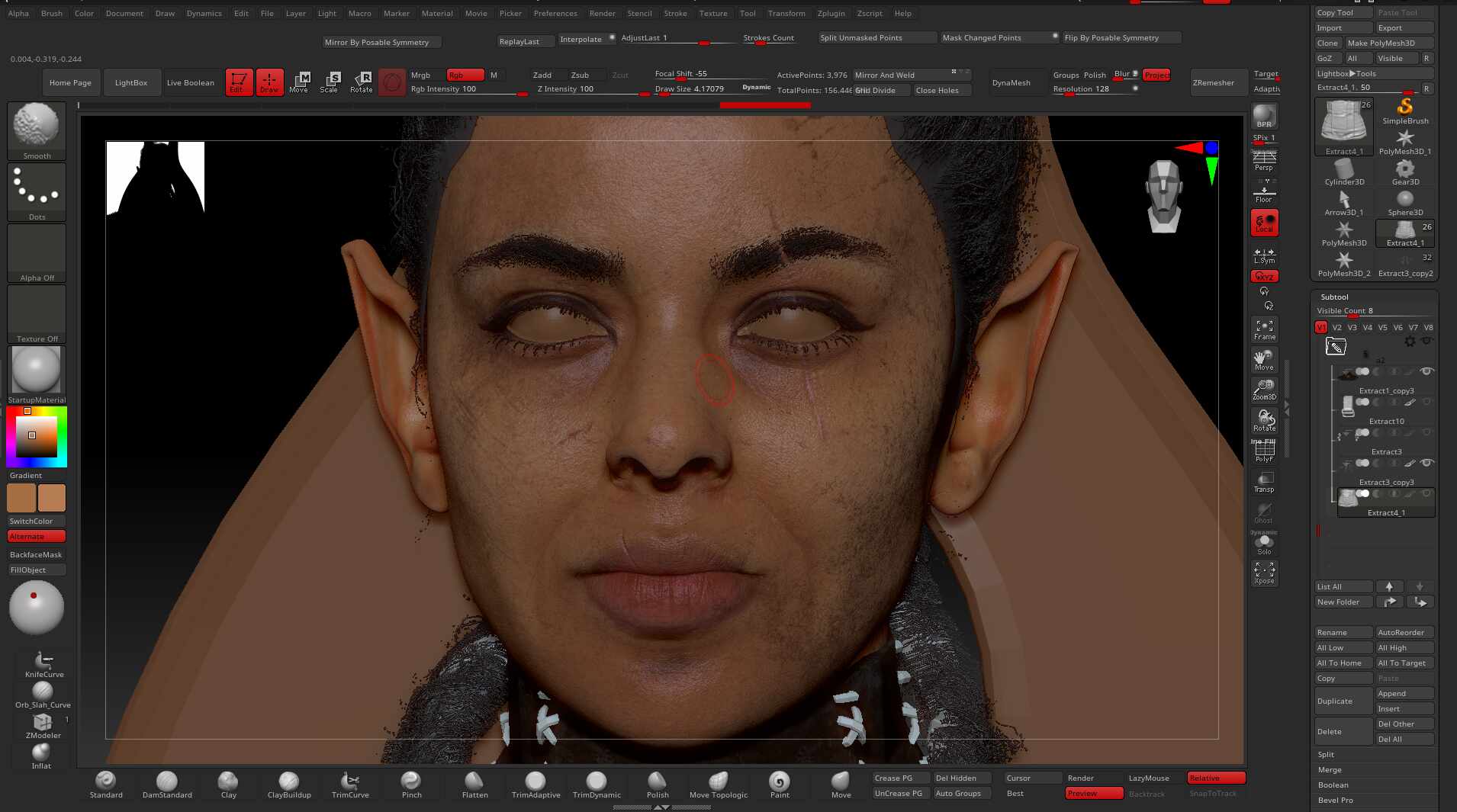The image size is (1457, 812).
Task: Open the Zplugin menu
Action: coord(831,13)
